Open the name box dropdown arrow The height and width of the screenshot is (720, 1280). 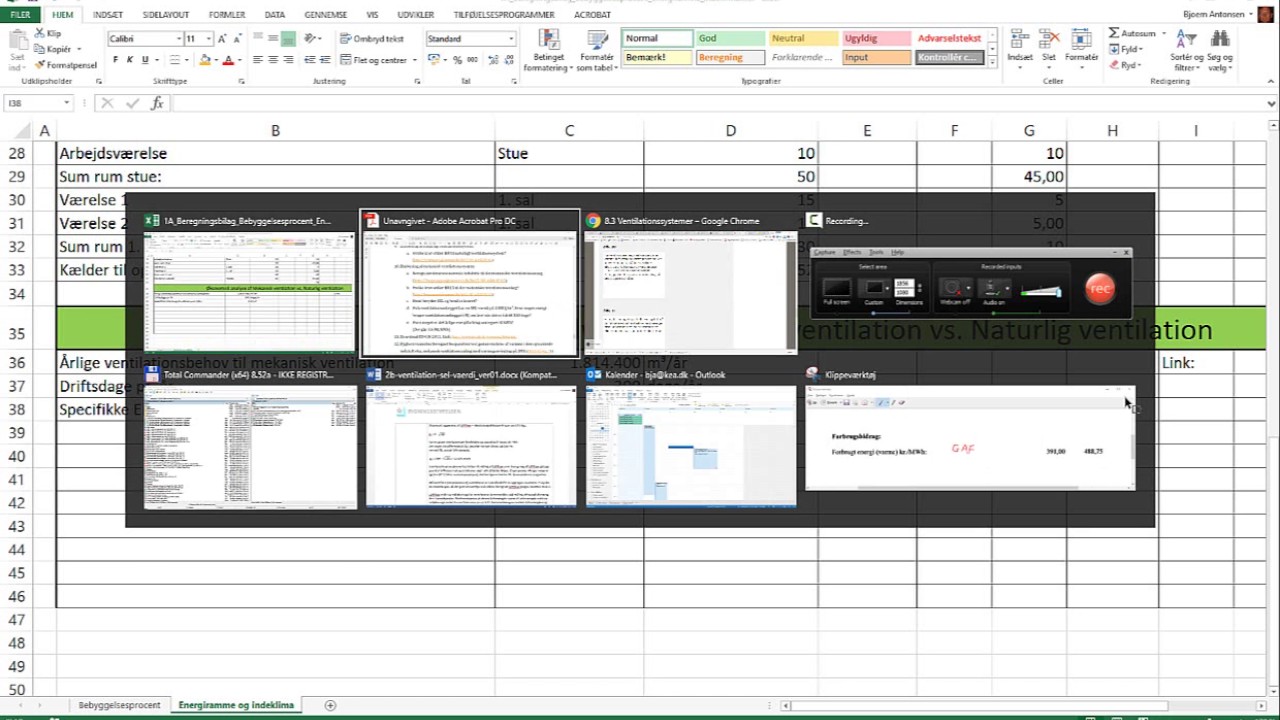pyautogui.click(x=67, y=103)
